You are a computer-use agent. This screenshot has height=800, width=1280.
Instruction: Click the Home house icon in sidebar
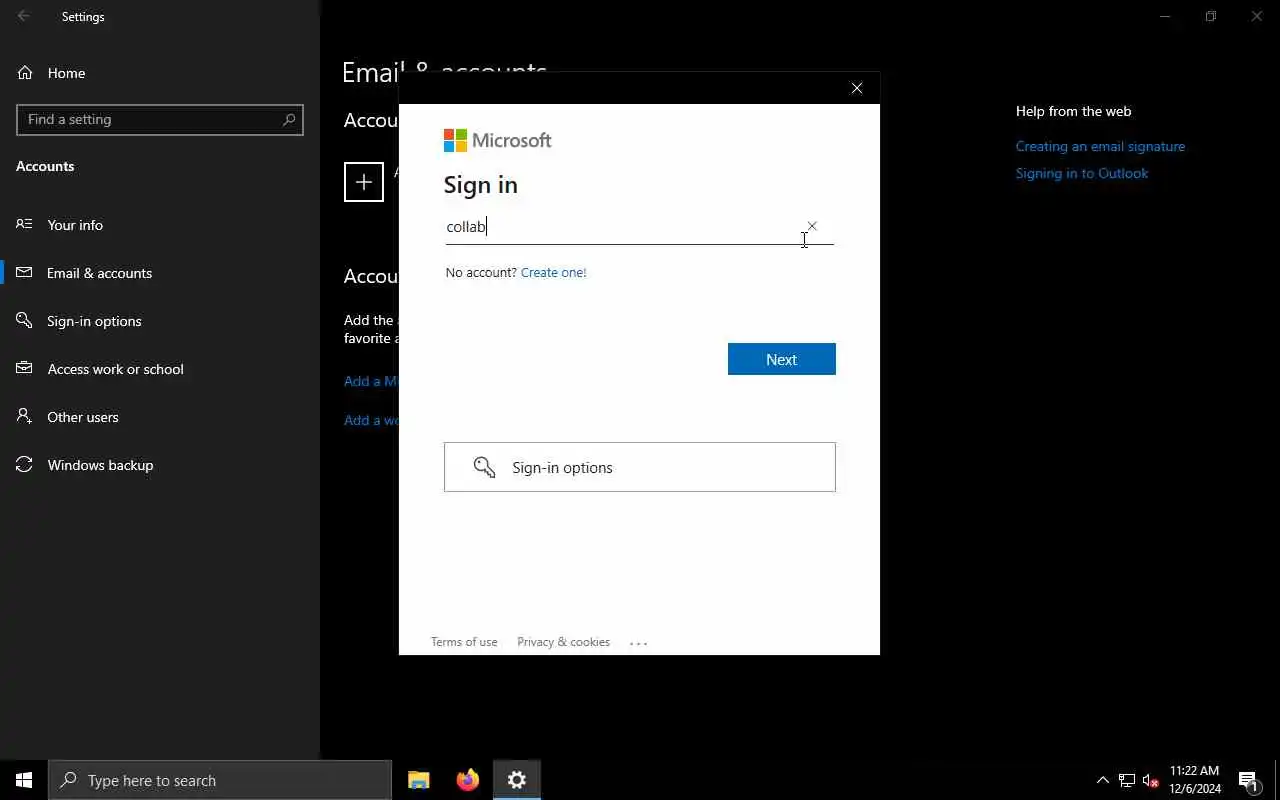point(25,73)
